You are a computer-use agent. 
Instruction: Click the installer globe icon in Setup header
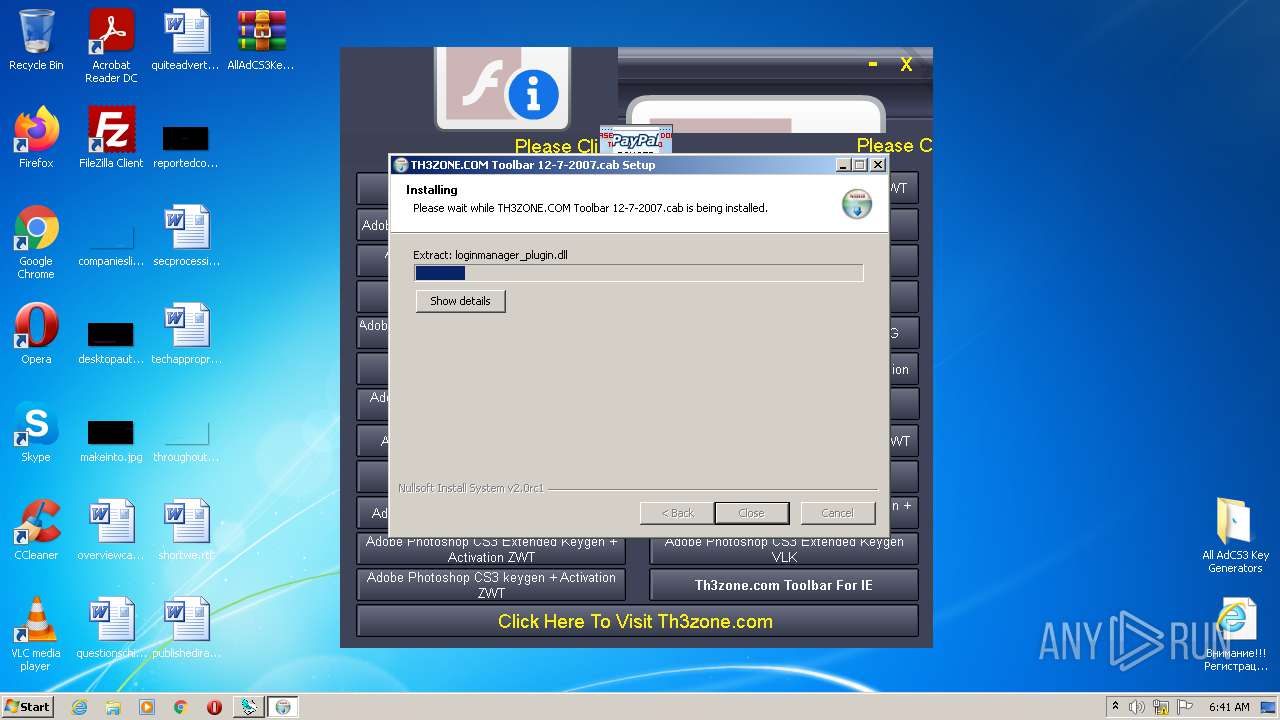tap(857, 203)
